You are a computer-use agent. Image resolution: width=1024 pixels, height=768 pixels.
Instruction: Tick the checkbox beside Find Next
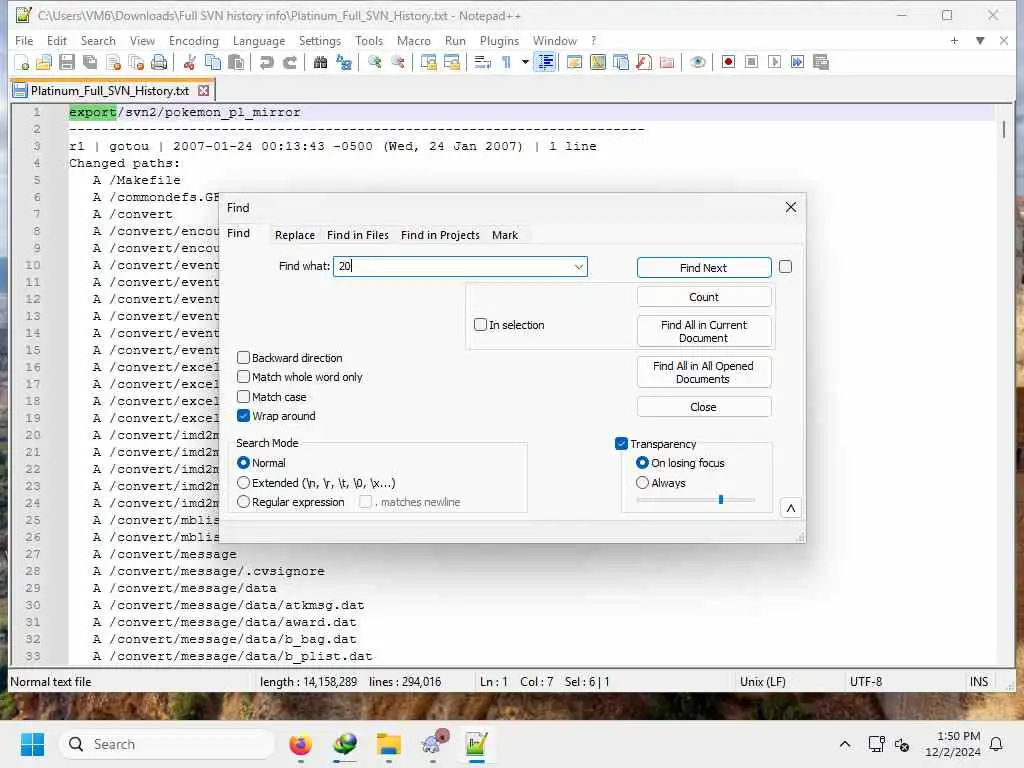(786, 266)
